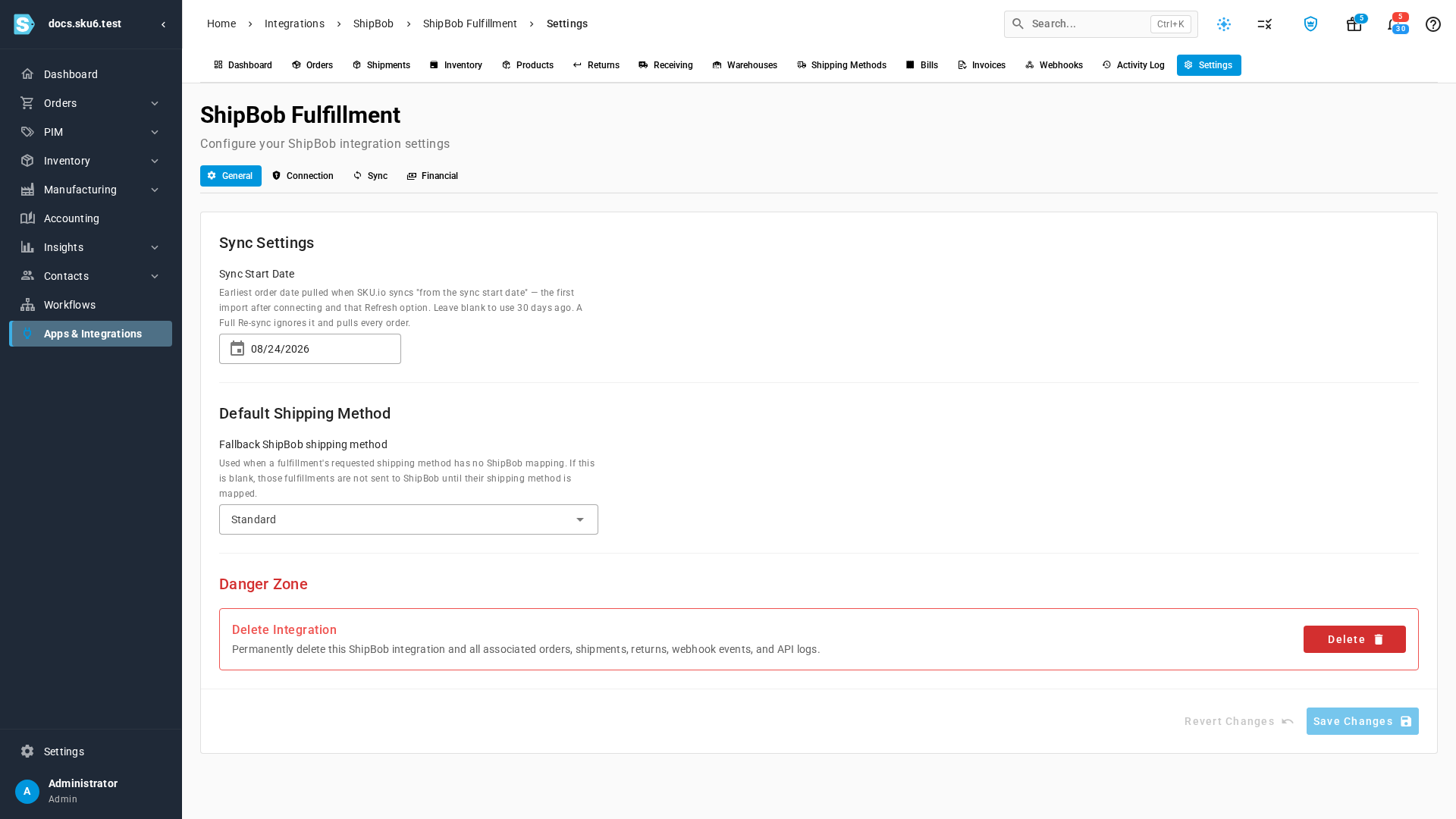Open Workflows in the sidebar

click(x=90, y=305)
